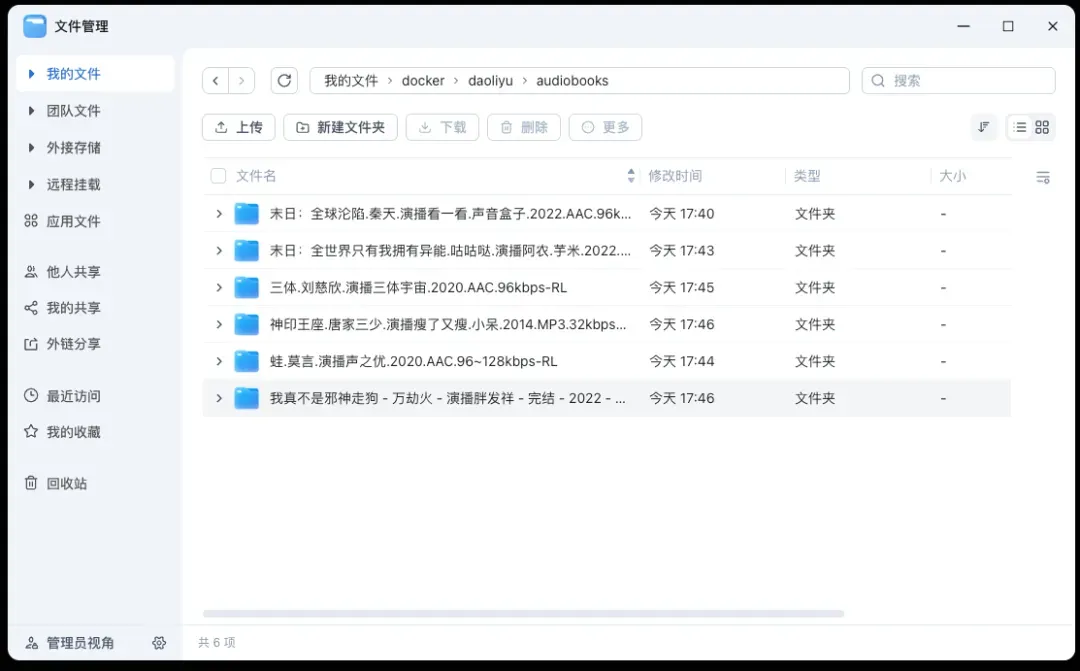Switch to grid view layout
The height and width of the screenshot is (671, 1080).
pos(1042,127)
